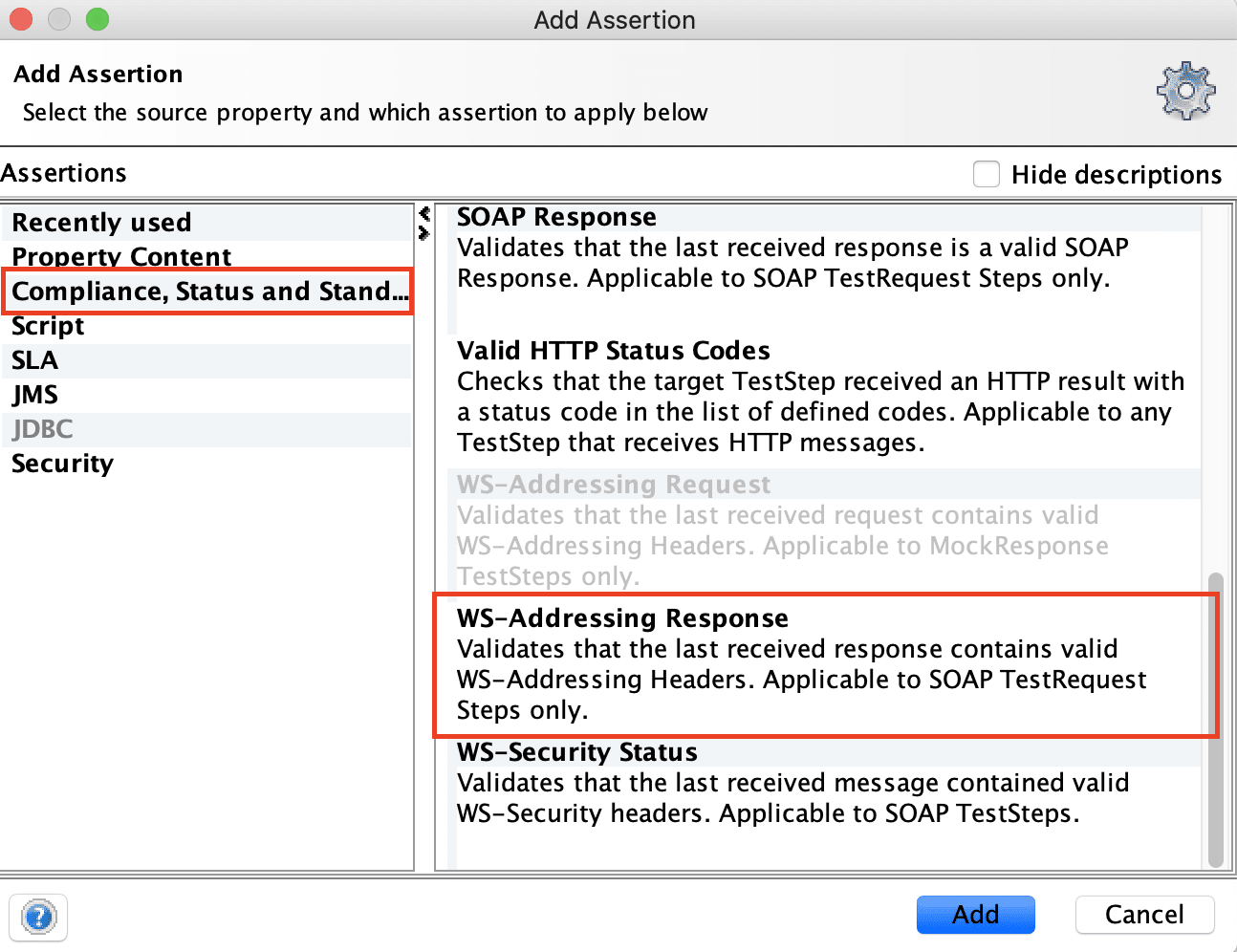1237x952 pixels.
Task: Click the Add button
Action: coord(975,915)
